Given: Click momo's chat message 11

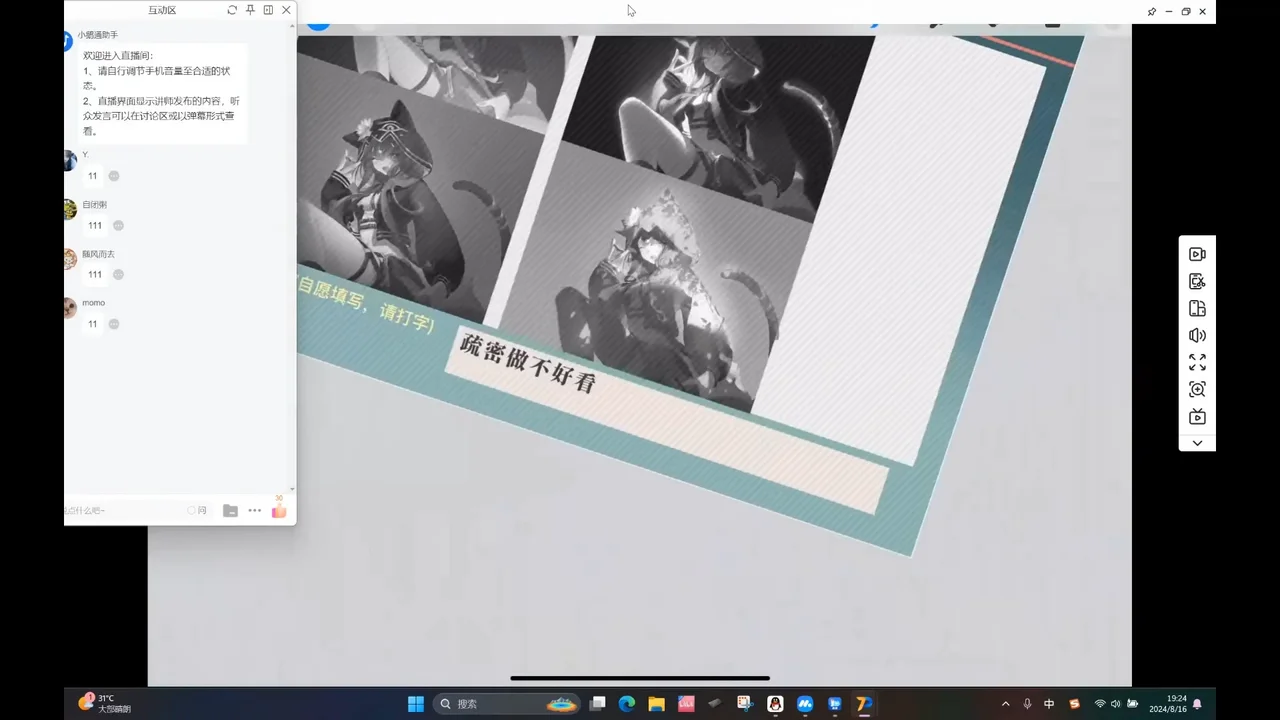Looking at the screenshot, I should pos(93,324).
